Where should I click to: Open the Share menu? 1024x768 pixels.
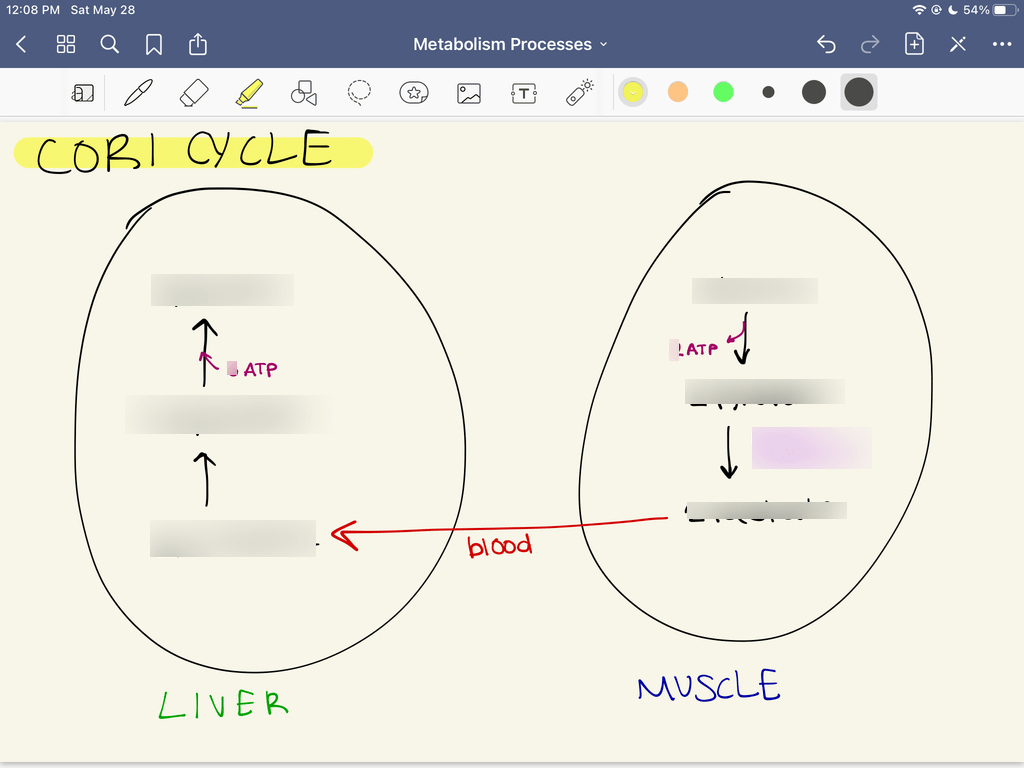tap(197, 44)
